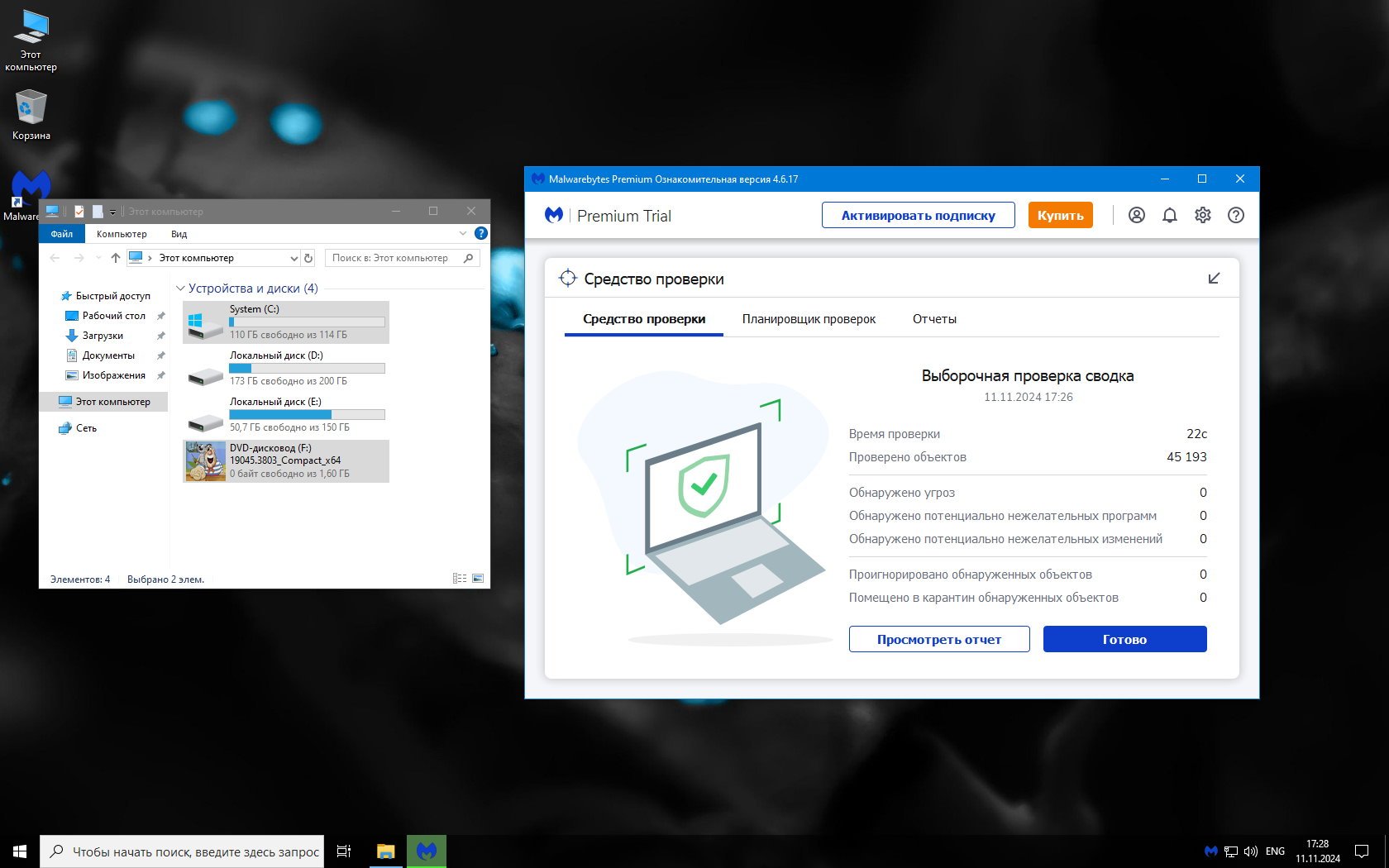The height and width of the screenshot is (868, 1389).
Task: Open the Customize Quick Access Toolbar dropdown
Action: 112,212
